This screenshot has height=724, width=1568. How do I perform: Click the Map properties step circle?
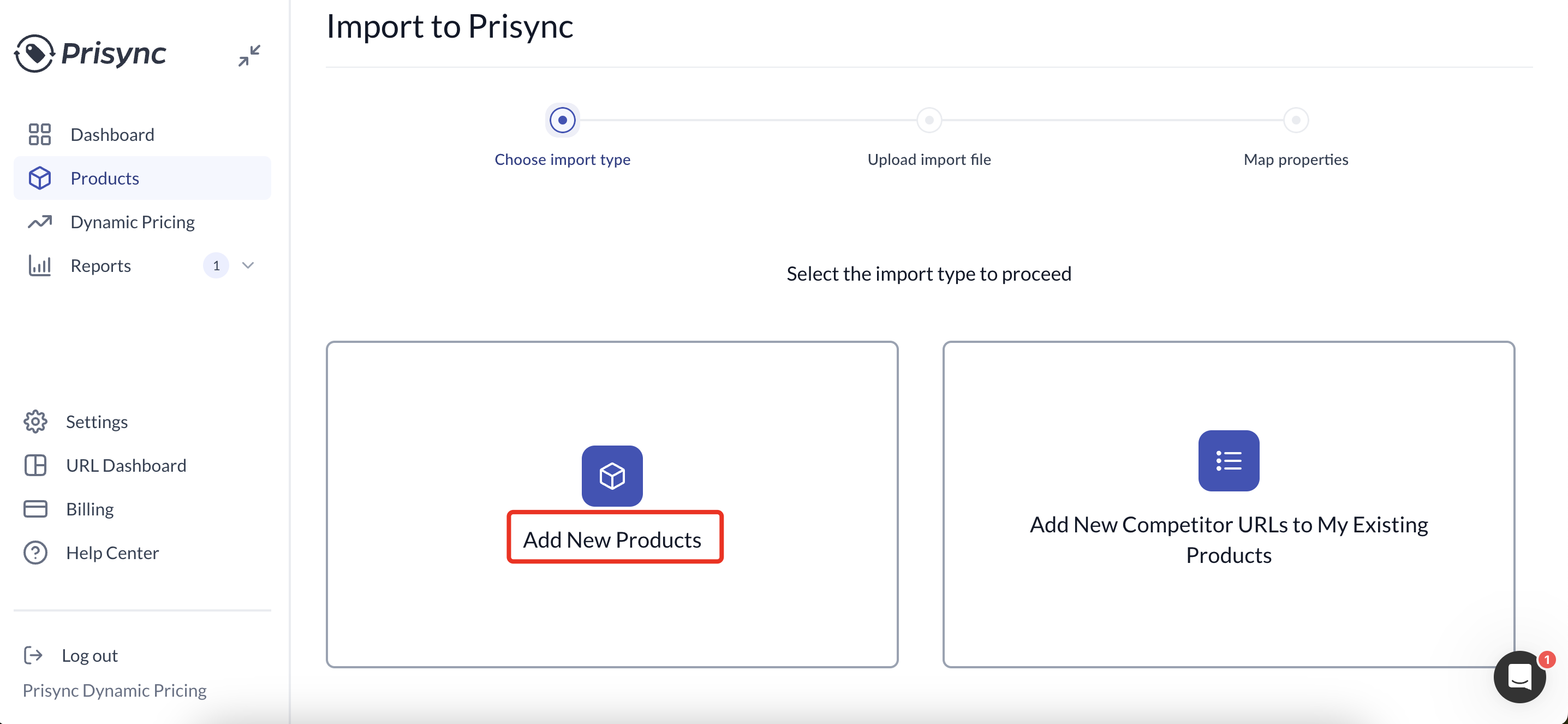pos(1296,120)
